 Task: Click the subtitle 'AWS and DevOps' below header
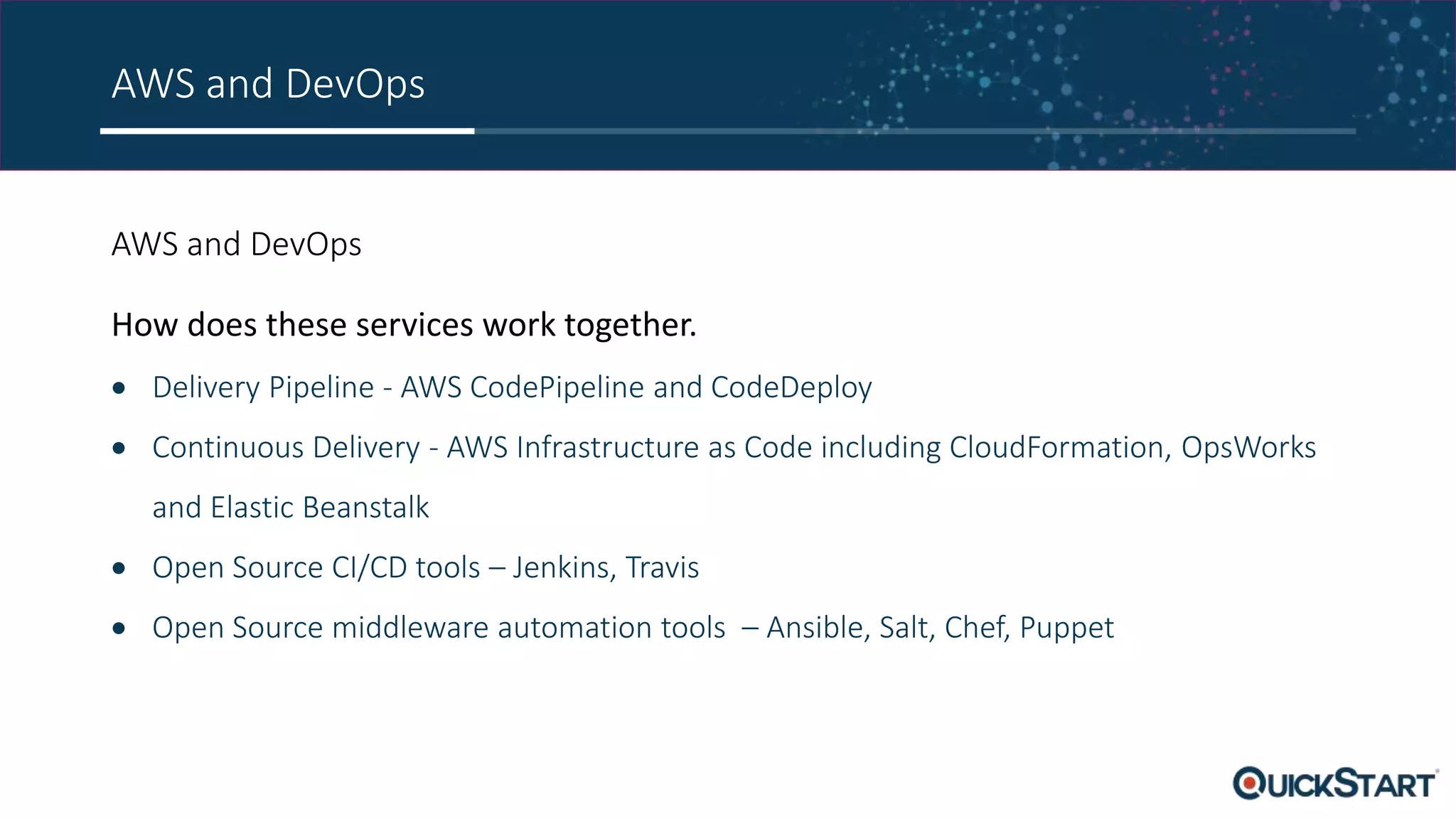click(237, 245)
